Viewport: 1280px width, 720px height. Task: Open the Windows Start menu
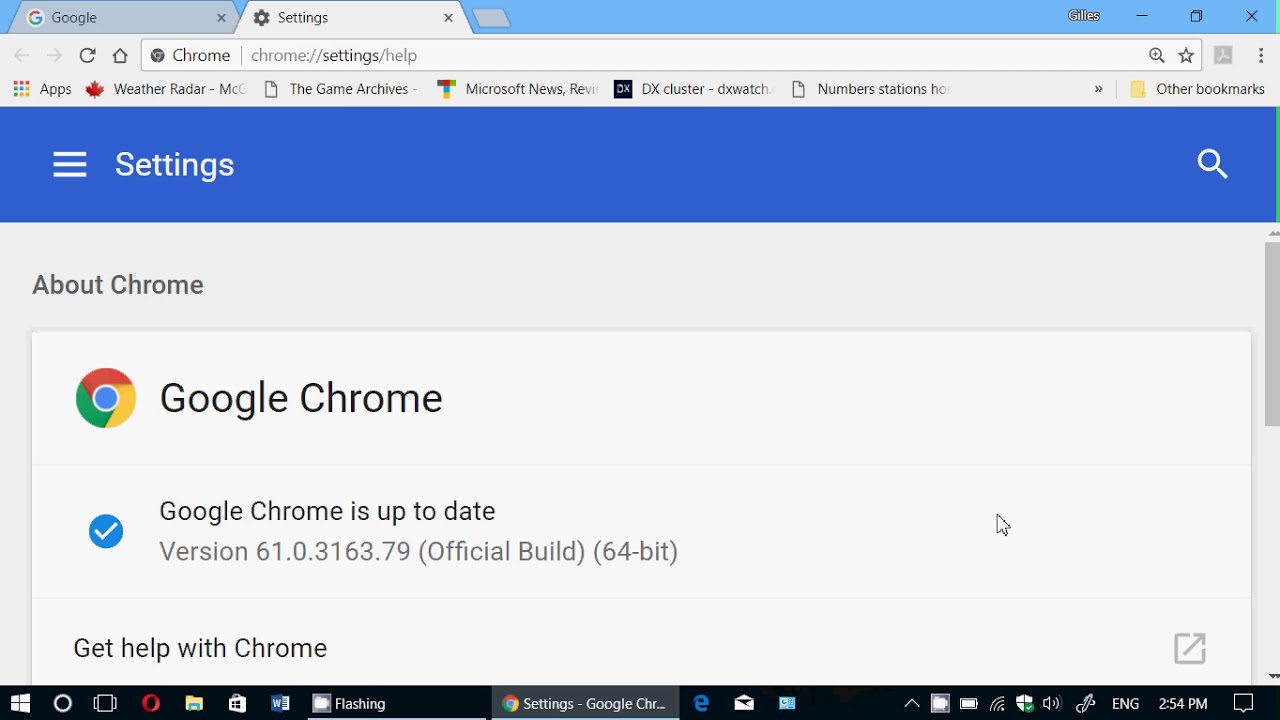point(20,704)
